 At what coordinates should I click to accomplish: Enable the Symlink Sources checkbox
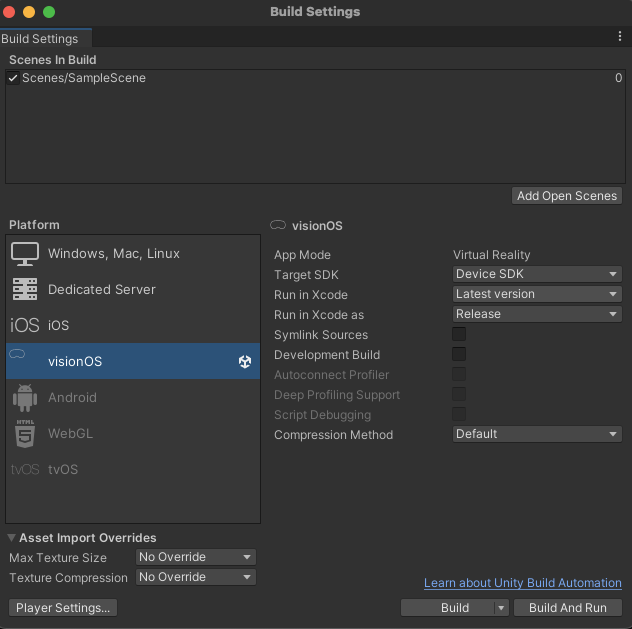459,334
